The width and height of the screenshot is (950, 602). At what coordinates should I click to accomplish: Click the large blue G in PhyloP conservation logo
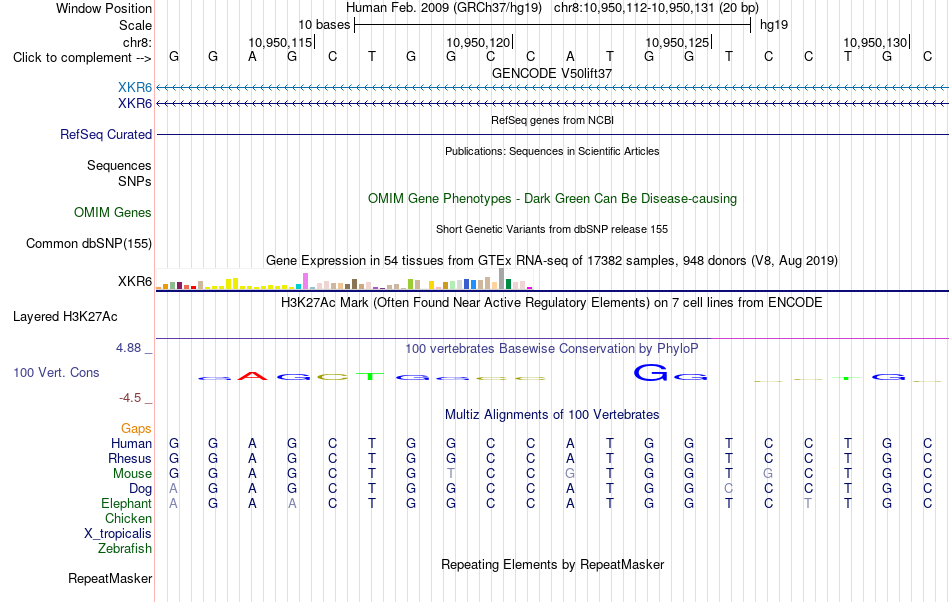point(650,372)
